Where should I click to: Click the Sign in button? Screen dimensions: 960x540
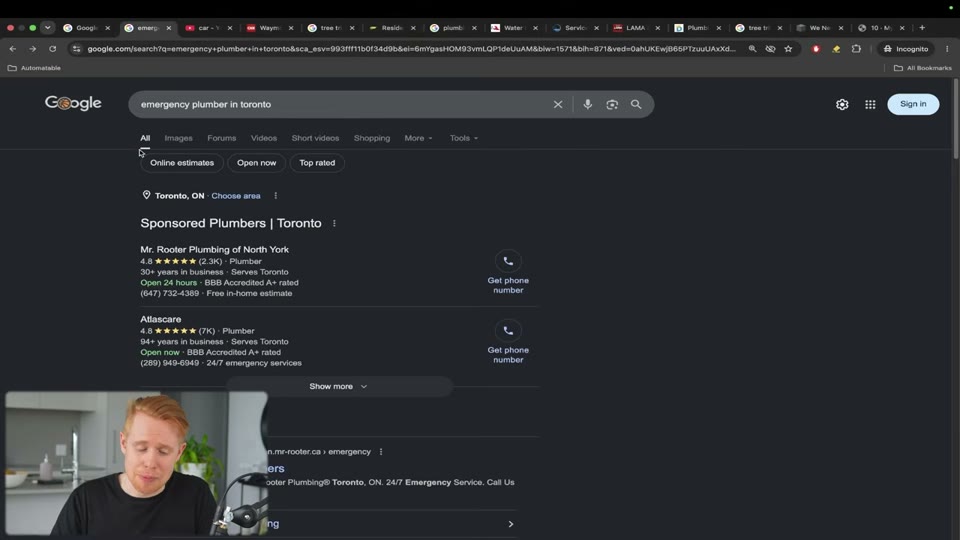[913, 104]
